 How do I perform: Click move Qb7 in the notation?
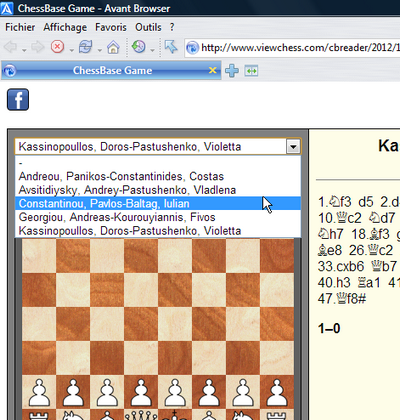384,266
